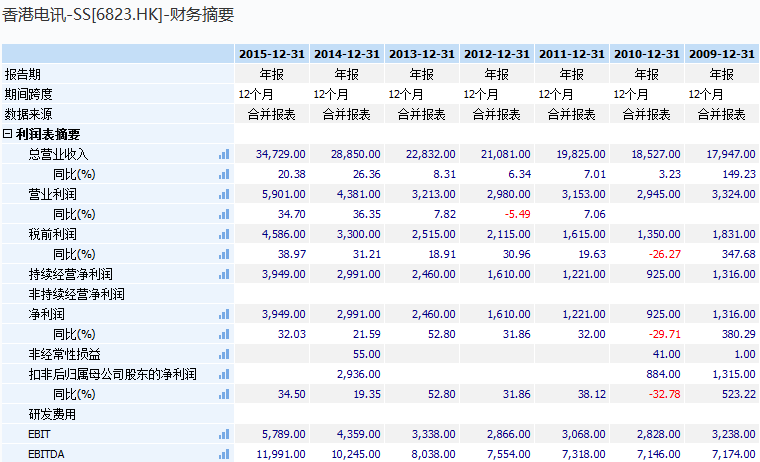This screenshot has width=760, height=462.
Task: Select growth value 347.68
Action: click(739, 254)
